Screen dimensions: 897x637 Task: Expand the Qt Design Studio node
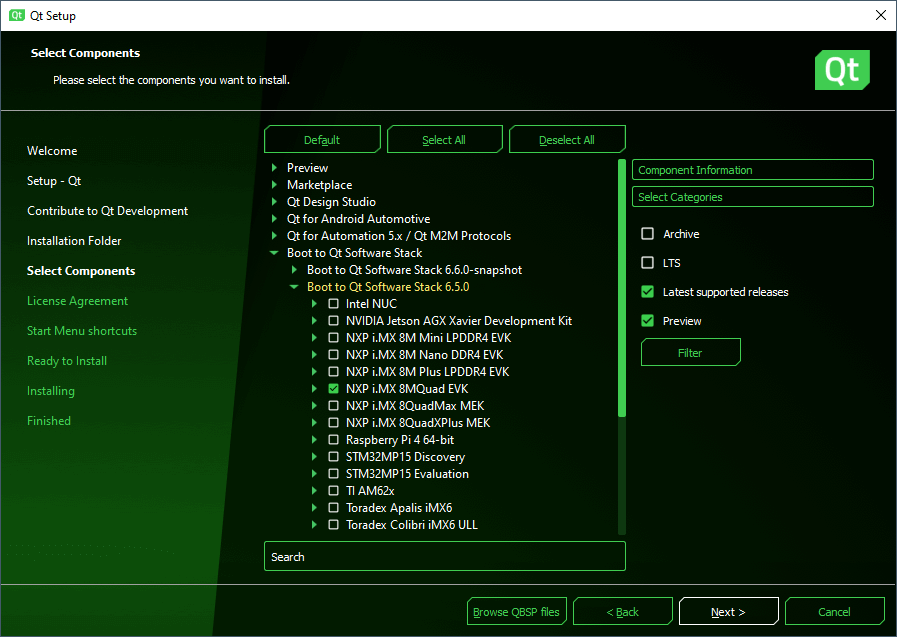point(274,202)
